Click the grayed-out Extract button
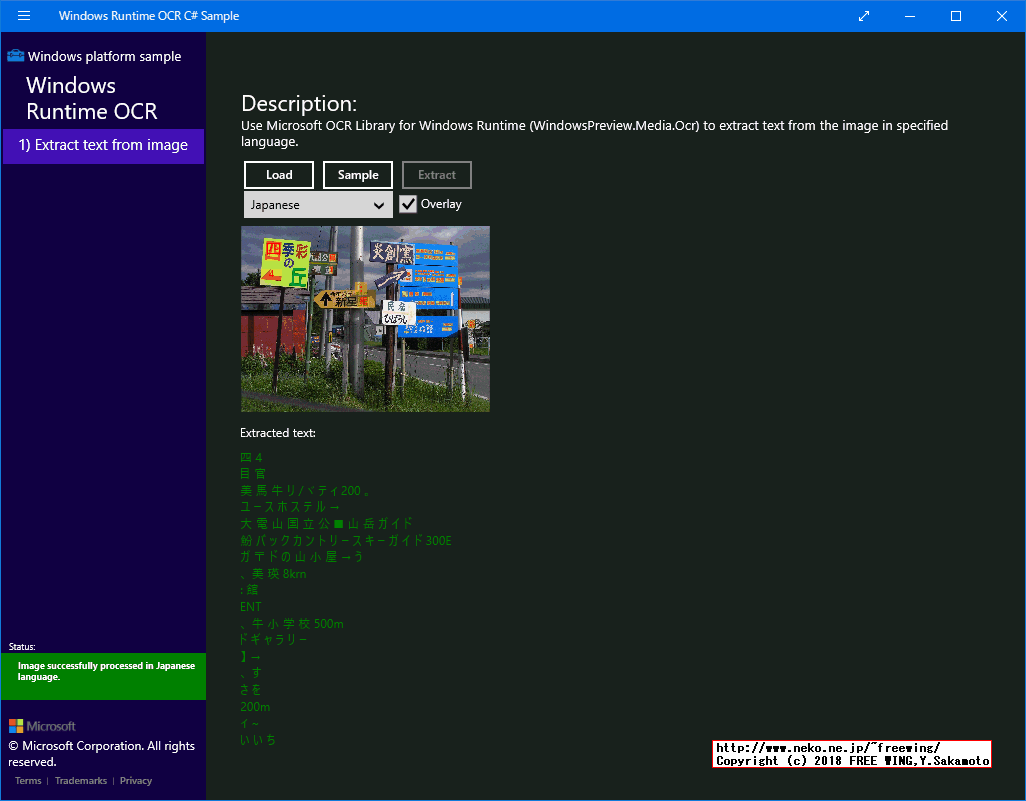This screenshot has height=801, width=1026. pos(436,174)
